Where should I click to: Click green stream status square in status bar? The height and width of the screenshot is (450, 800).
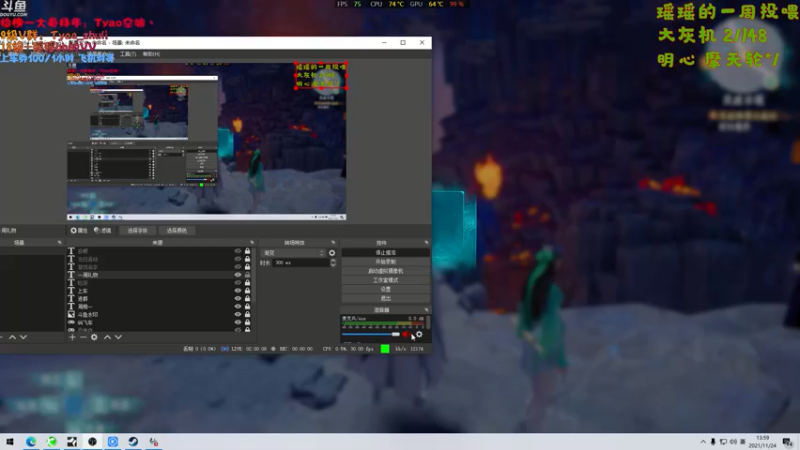385,349
